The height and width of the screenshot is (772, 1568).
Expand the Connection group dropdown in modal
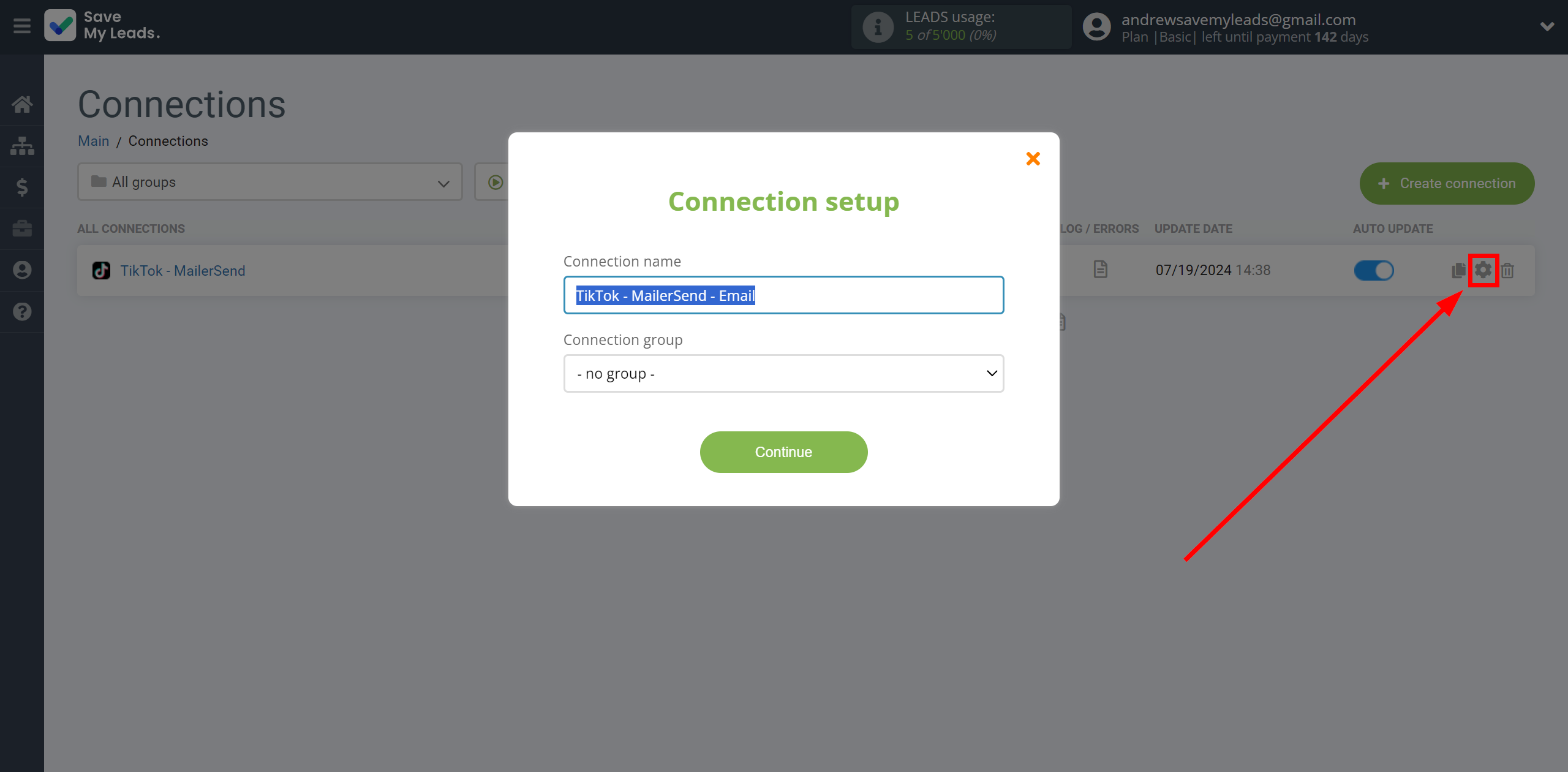(x=784, y=372)
